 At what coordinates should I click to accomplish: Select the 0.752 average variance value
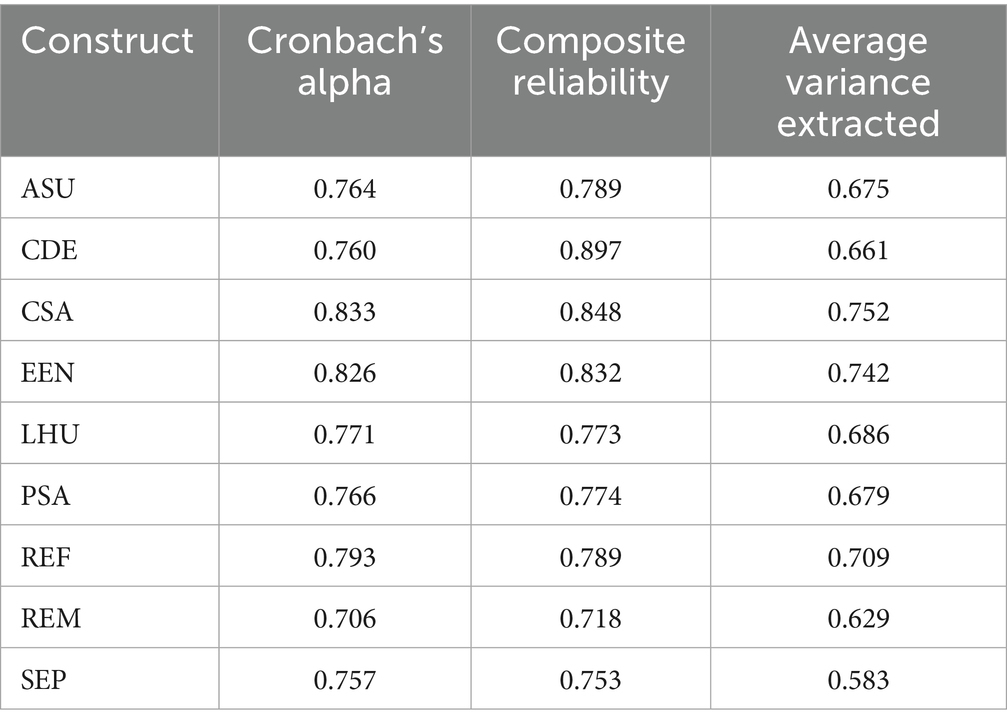coord(857,312)
